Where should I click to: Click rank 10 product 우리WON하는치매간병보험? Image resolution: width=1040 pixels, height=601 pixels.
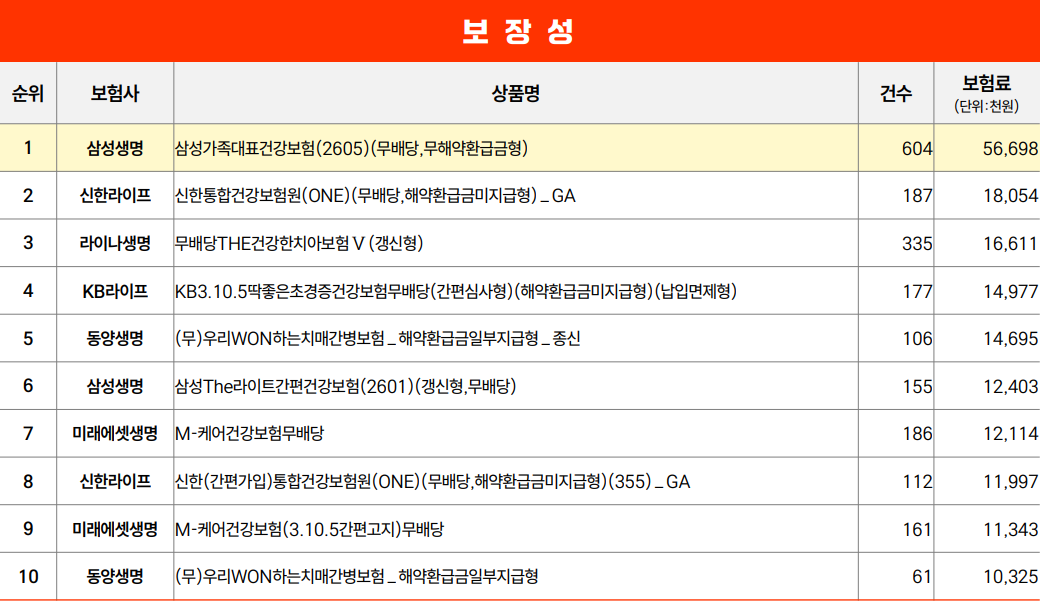point(357,576)
